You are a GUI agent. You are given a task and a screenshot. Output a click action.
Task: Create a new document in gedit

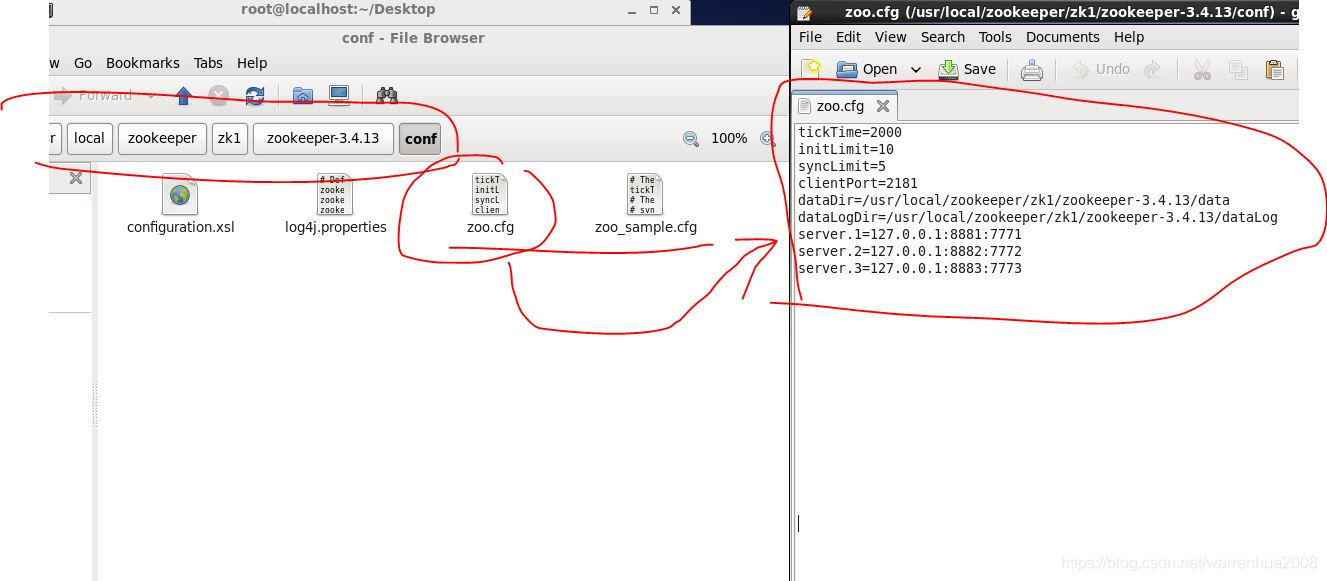pos(813,69)
